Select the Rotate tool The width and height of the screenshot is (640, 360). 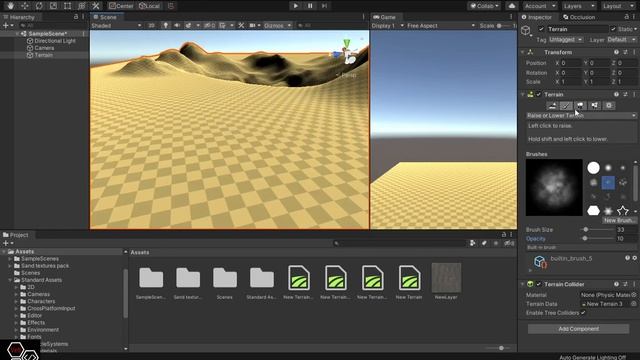(39, 6)
